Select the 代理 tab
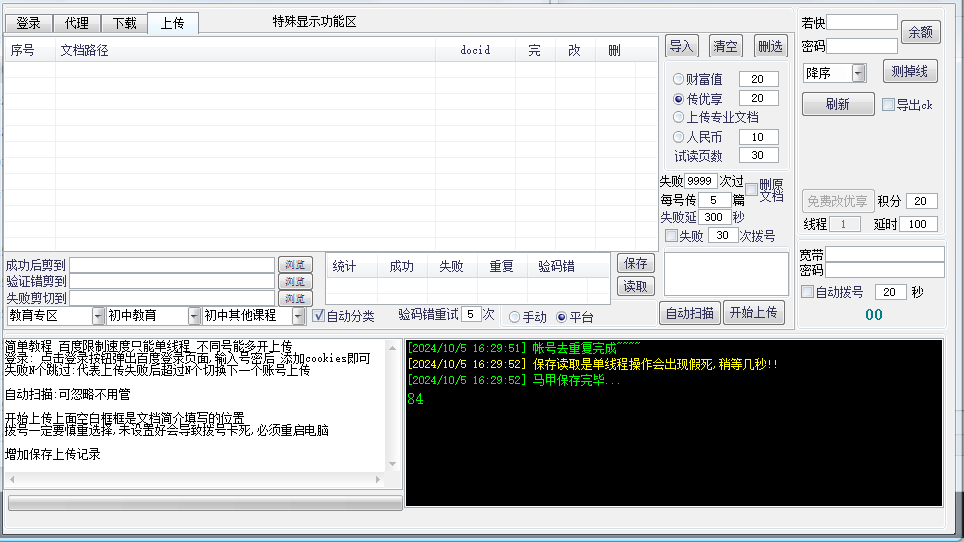Screen dimensions: 964x542 point(76,23)
